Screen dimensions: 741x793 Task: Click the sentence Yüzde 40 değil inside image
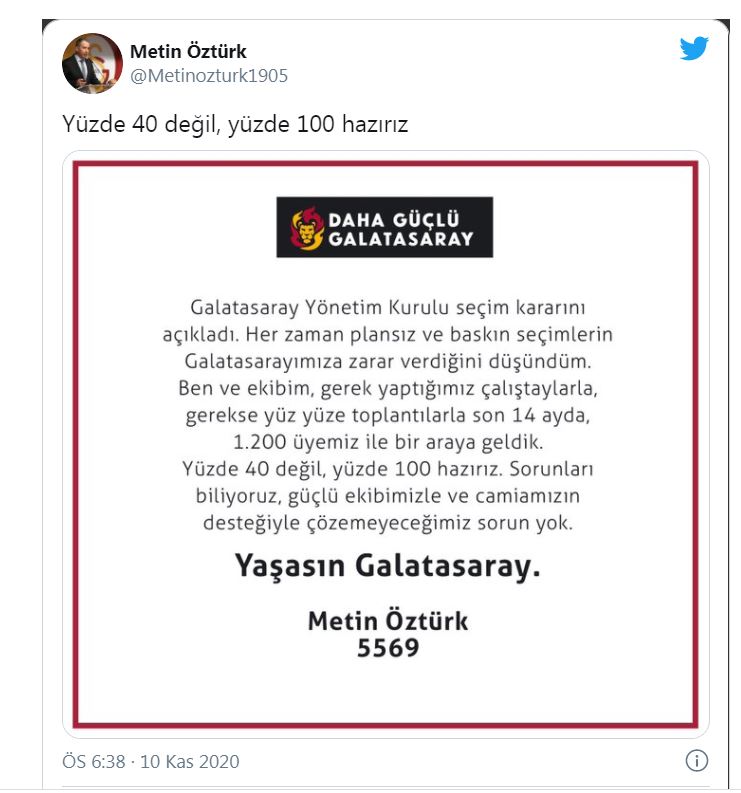pos(342,469)
